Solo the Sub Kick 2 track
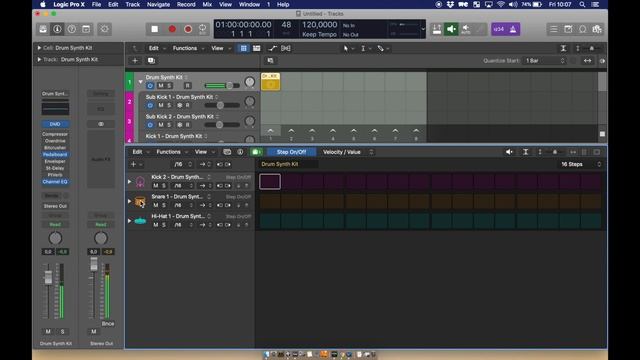640x360 pixels. (x=169, y=125)
